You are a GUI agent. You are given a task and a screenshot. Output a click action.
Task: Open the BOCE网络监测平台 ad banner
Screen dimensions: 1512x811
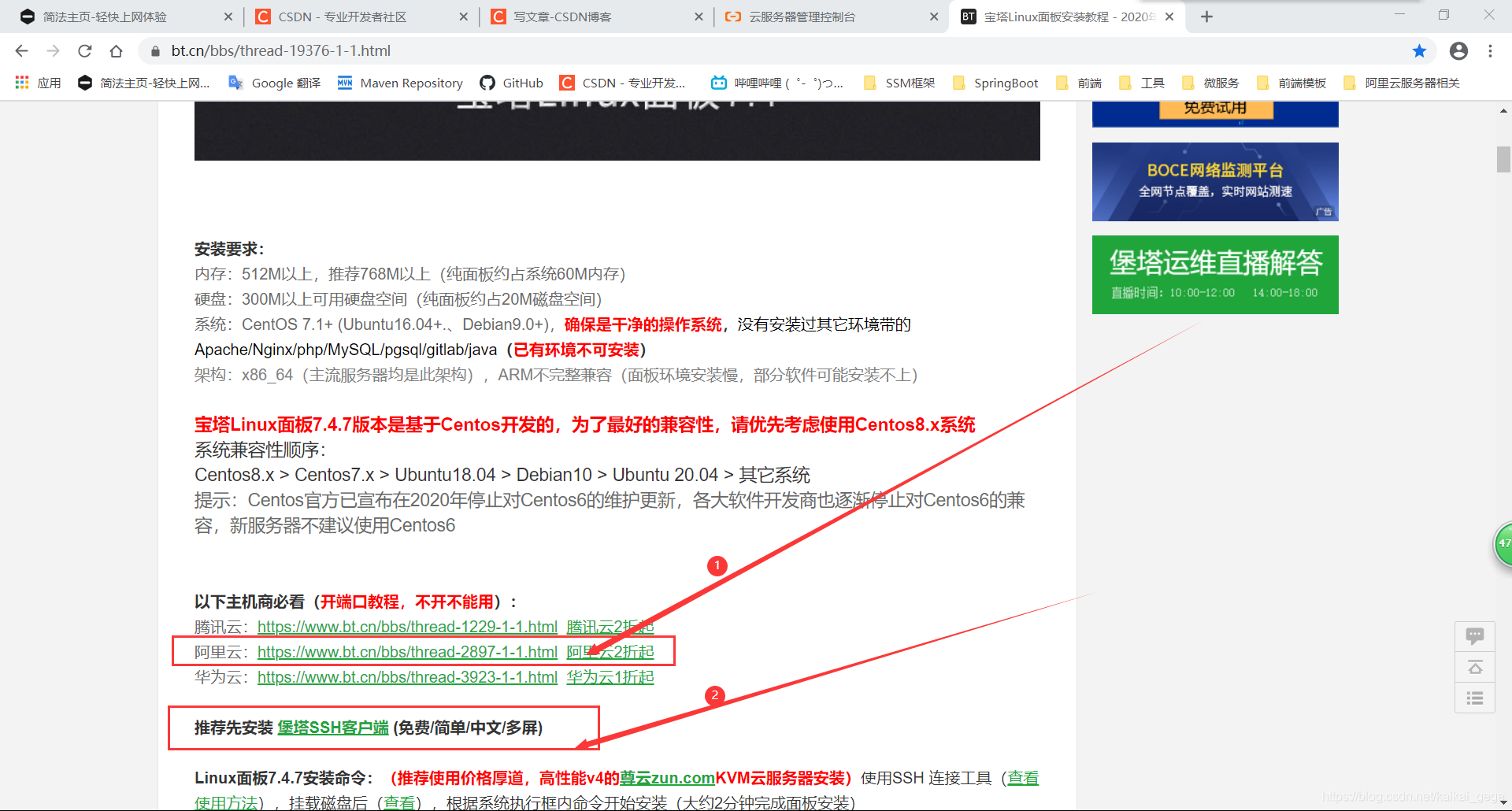click(x=1215, y=182)
